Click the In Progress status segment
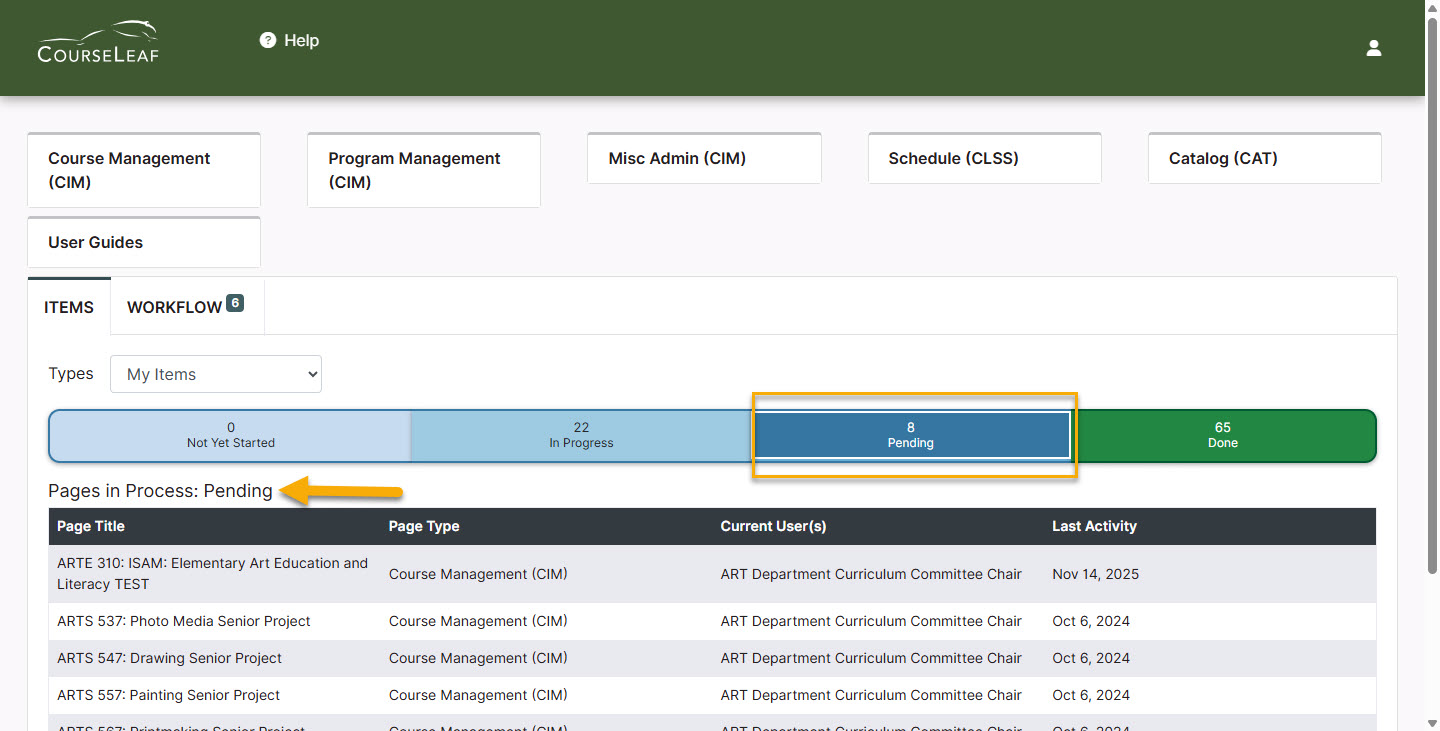Image resolution: width=1440 pixels, height=731 pixels. (x=581, y=435)
